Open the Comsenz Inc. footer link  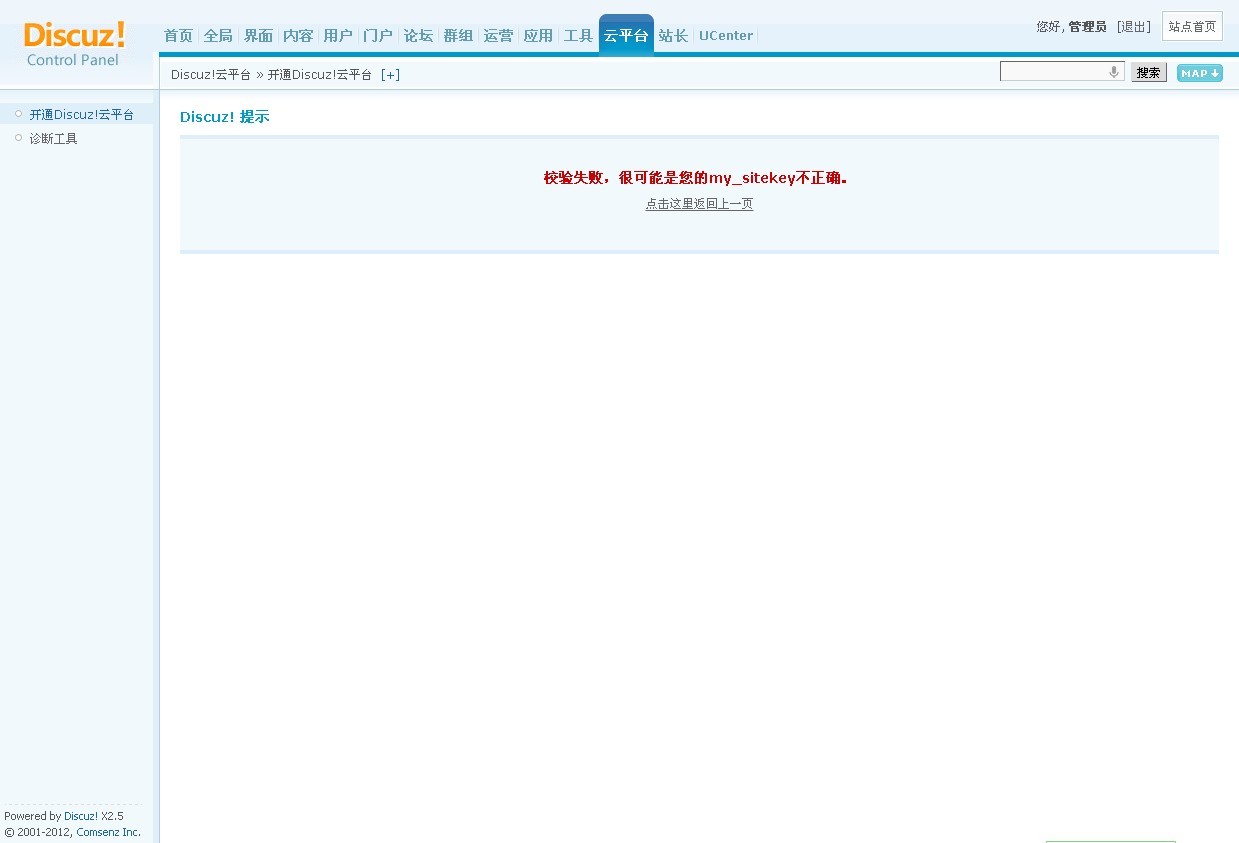[108, 832]
